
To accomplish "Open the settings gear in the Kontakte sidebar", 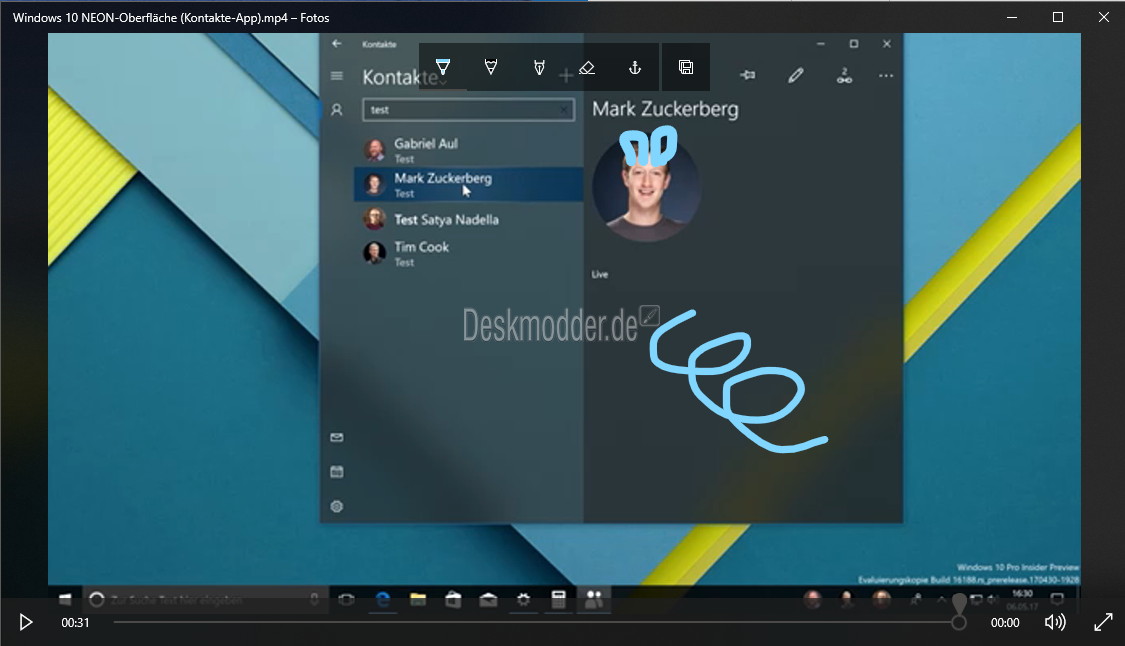I will point(336,506).
